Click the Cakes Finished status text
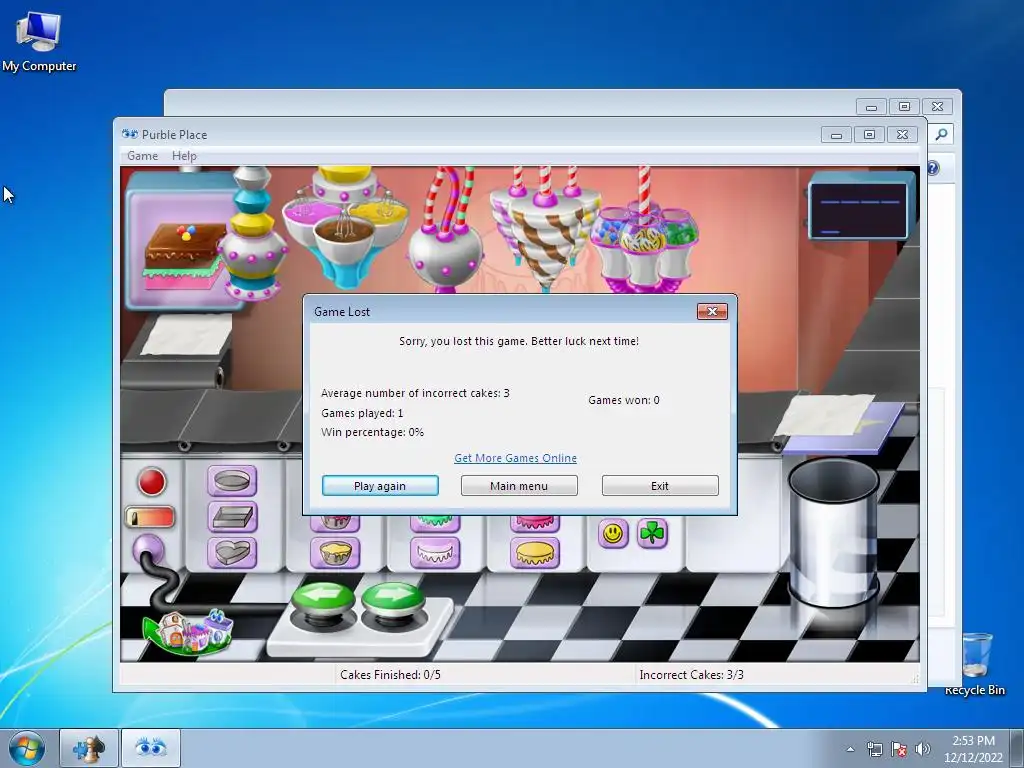Screen dimensions: 1024x768 tap(390, 675)
